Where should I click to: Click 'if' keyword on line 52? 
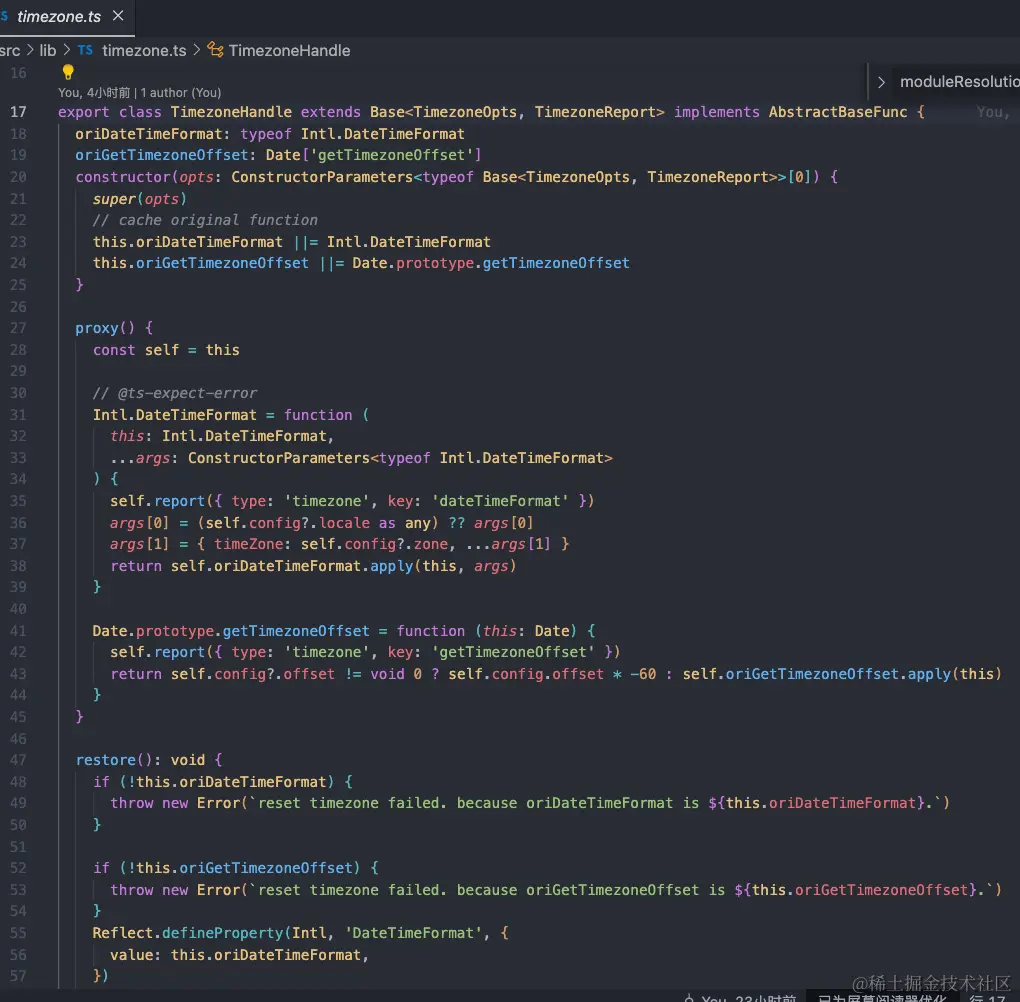pyautogui.click(x=101, y=868)
